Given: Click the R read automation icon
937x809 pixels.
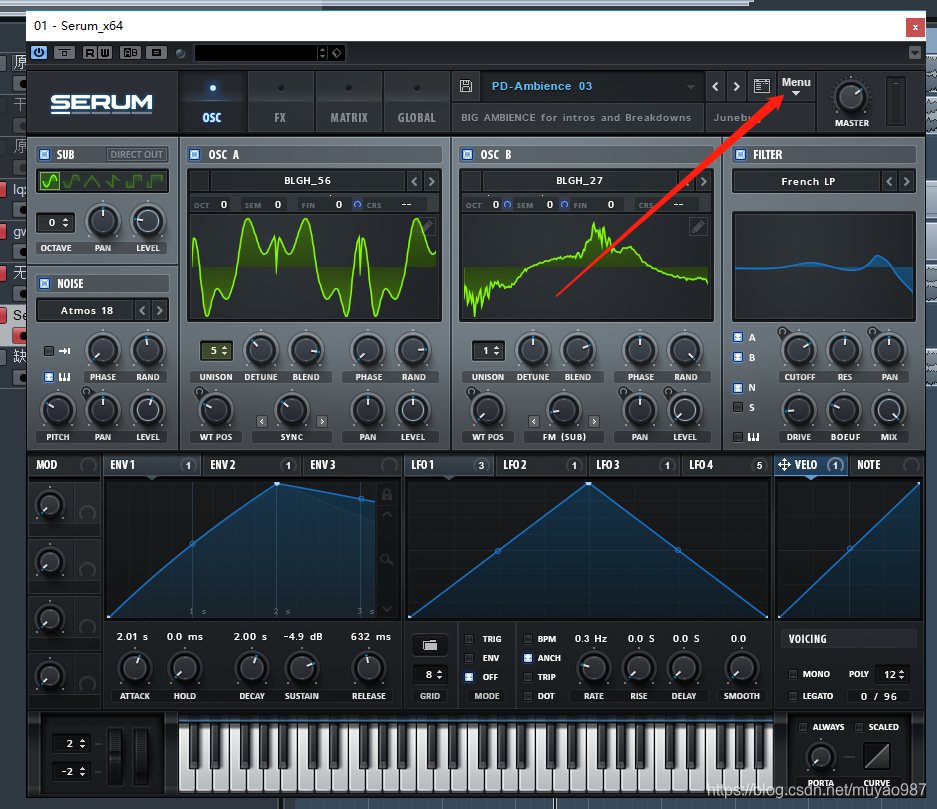Looking at the screenshot, I should (90, 53).
